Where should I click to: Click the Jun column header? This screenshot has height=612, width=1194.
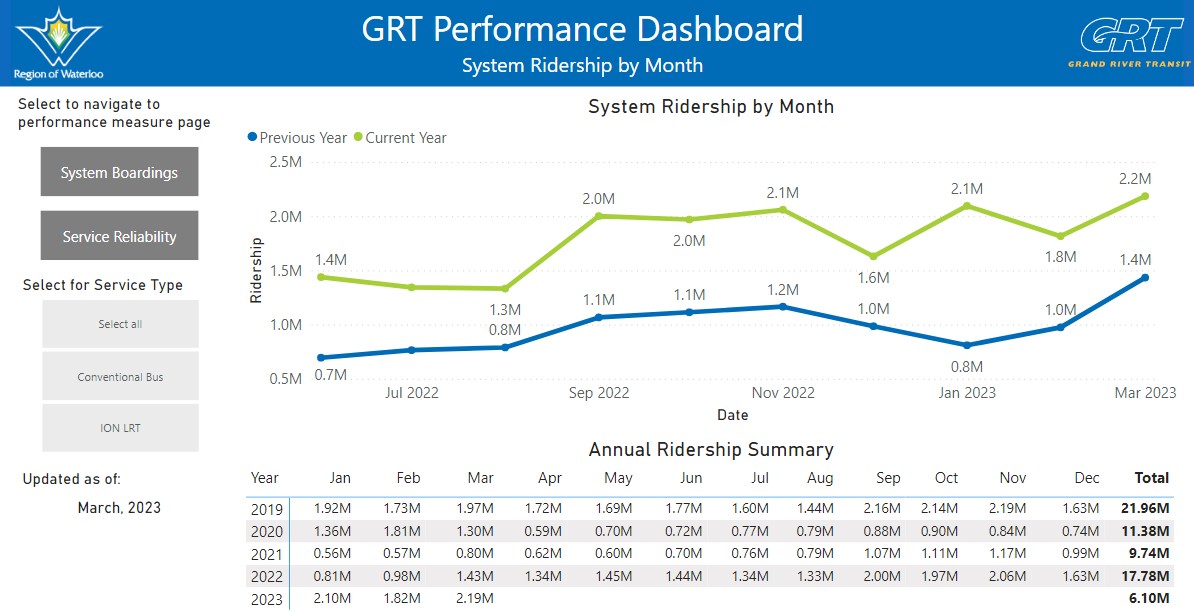tap(691, 478)
